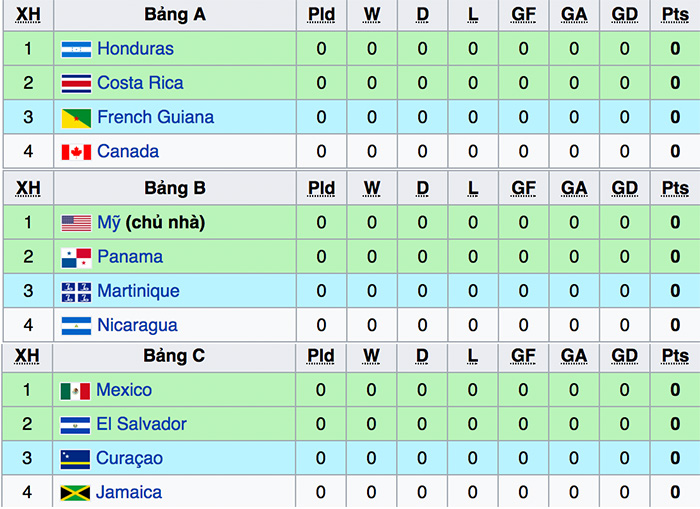Viewport: 700px width, 509px height.
Task: Click the Pts header in Bảng A
Action: (675, 15)
